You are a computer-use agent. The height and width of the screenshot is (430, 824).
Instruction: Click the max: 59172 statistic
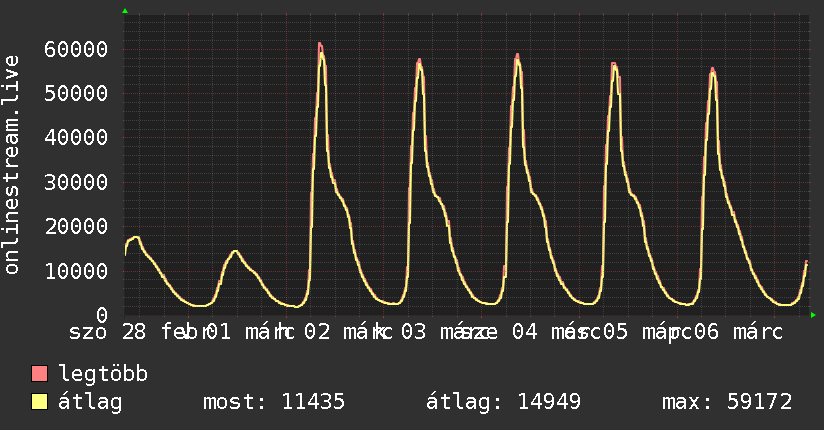(727, 402)
